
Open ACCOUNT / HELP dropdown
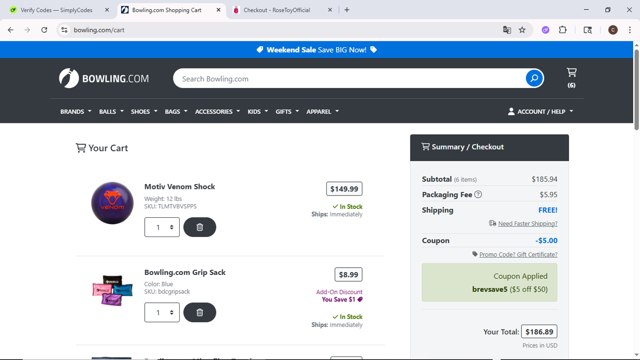click(x=540, y=111)
